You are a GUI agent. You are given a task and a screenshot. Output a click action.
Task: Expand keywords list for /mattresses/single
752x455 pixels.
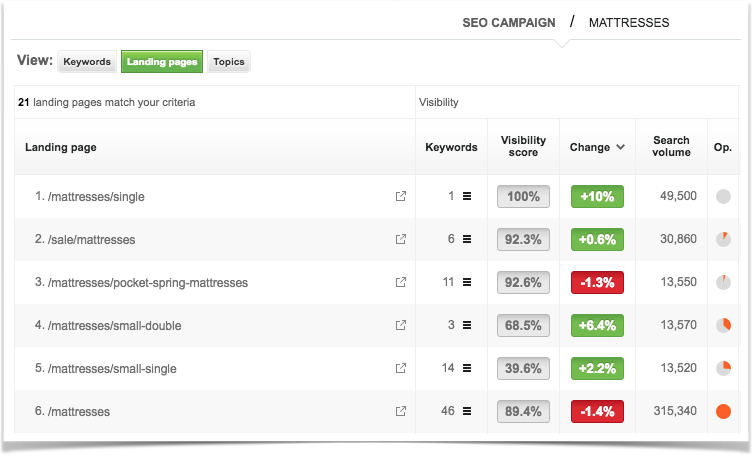point(466,197)
